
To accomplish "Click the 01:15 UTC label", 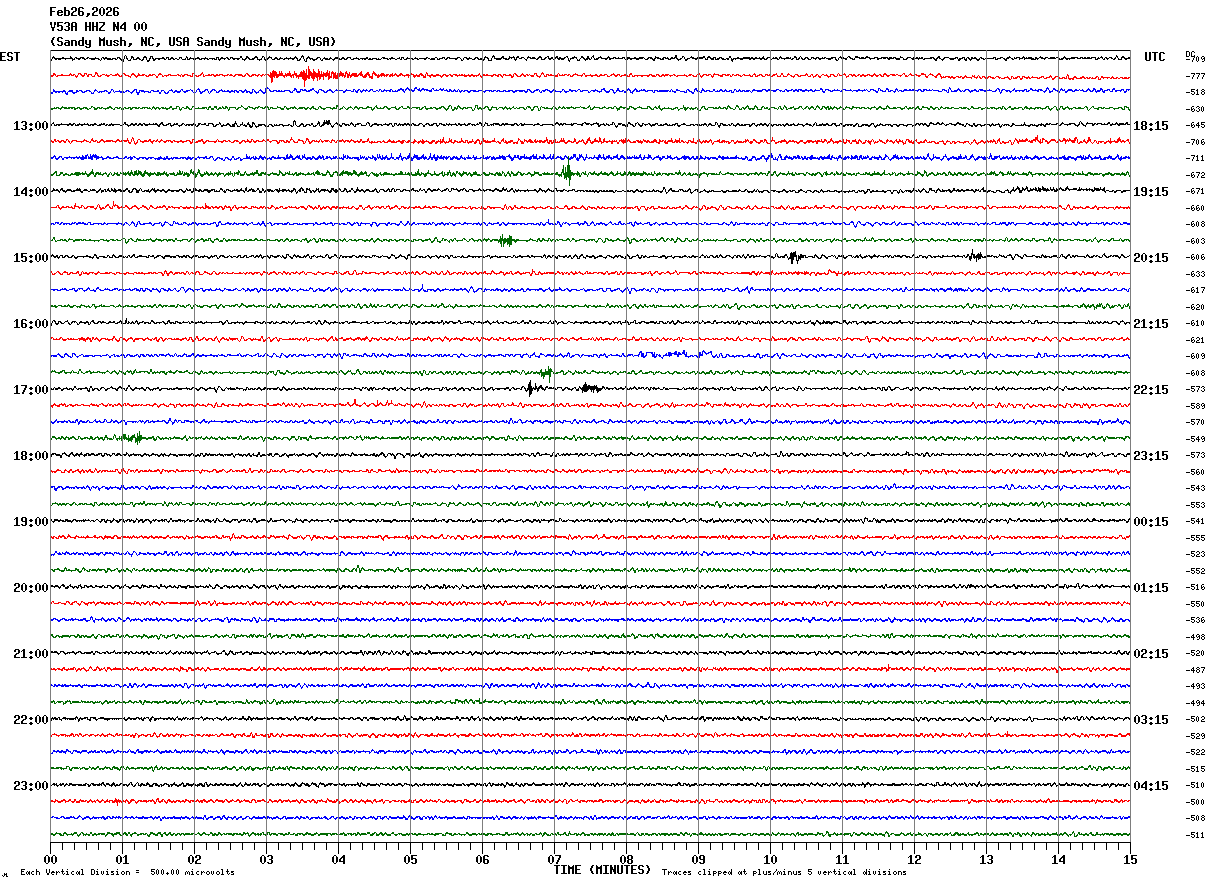I will pyautogui.click(x=1151, y=588).
